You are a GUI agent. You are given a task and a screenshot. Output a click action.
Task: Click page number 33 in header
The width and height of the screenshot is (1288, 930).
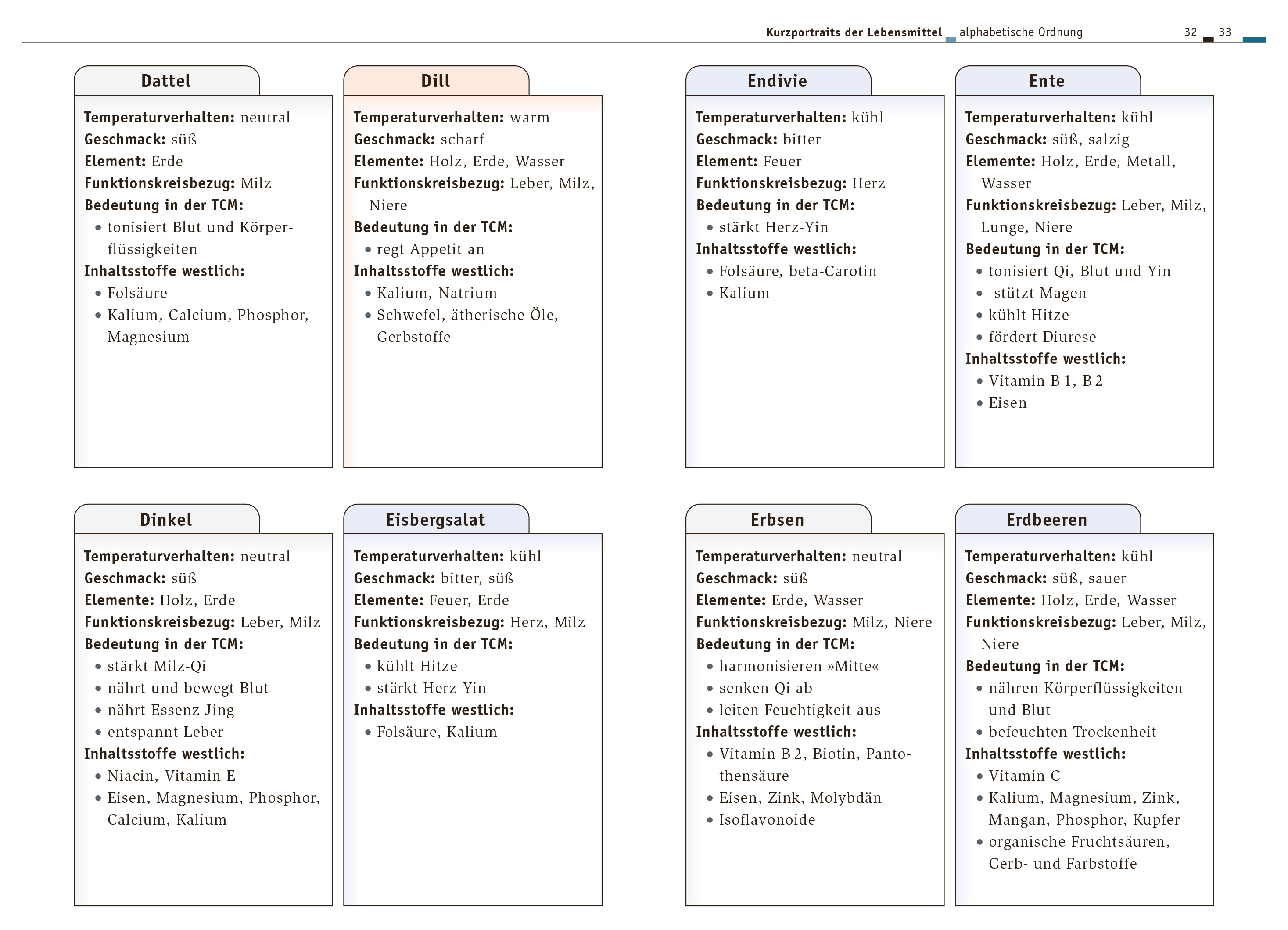pyautogui.click(x=1225, y=32)
